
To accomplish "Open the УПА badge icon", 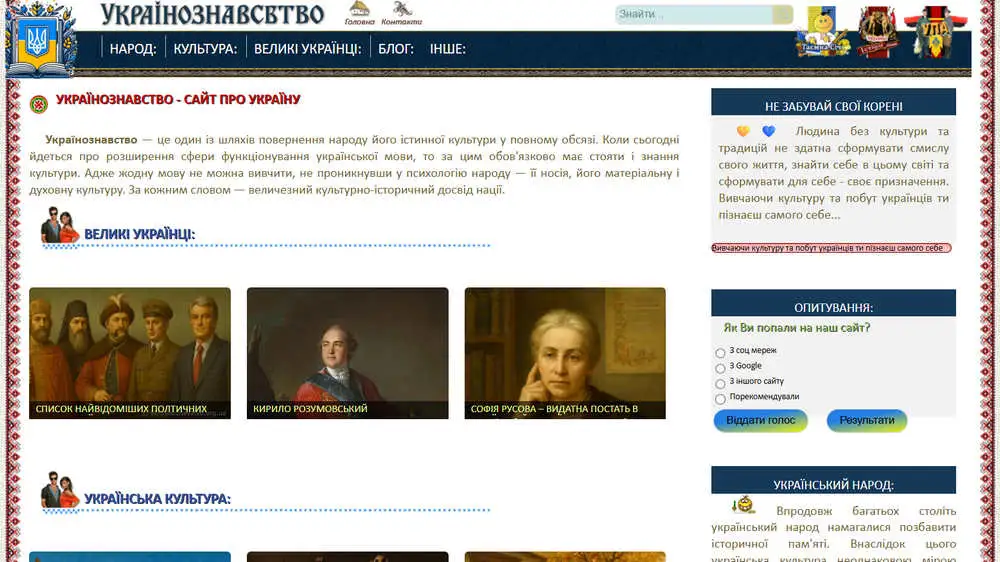I will (934, 32).
